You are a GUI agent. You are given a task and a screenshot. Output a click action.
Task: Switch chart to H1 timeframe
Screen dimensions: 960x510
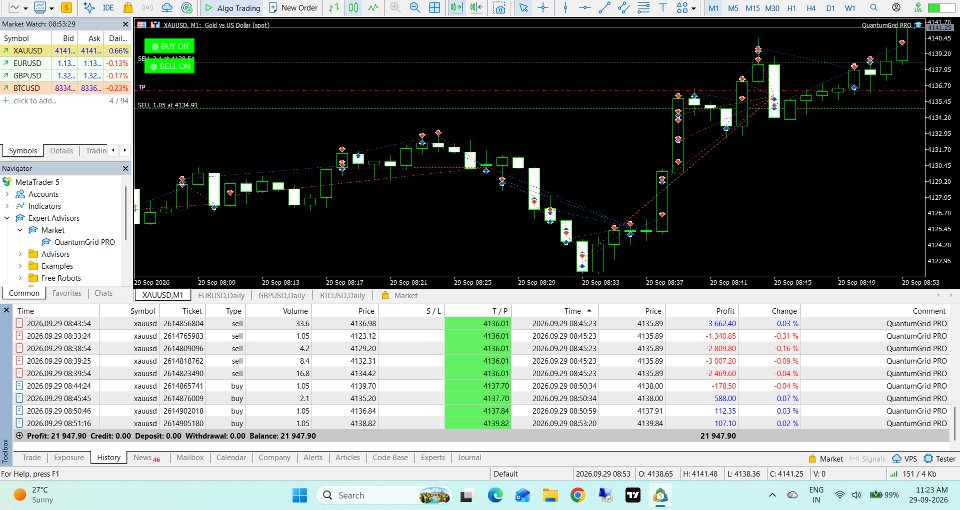(792, 8)
